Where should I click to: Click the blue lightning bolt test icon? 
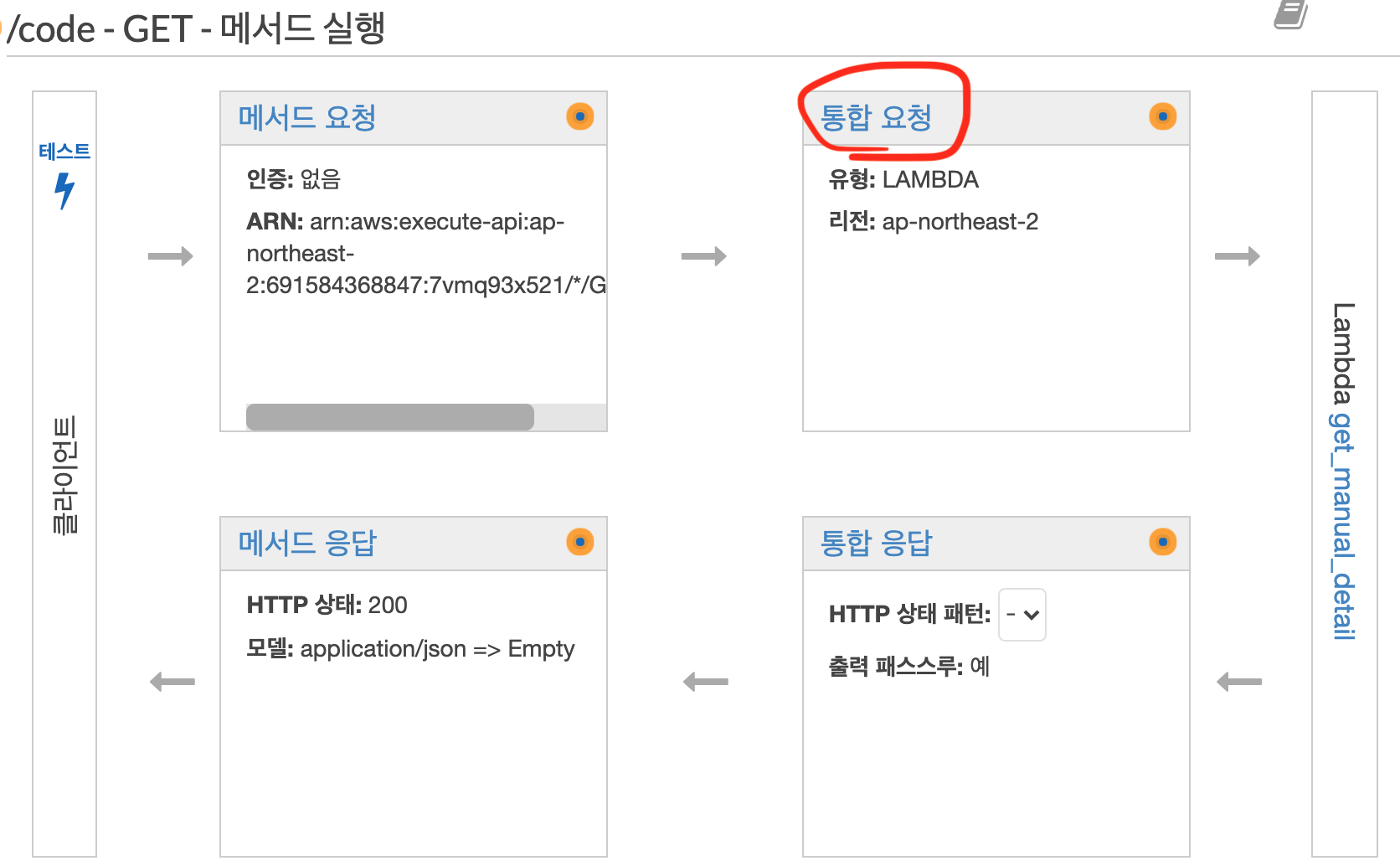(x=64, y=190)
